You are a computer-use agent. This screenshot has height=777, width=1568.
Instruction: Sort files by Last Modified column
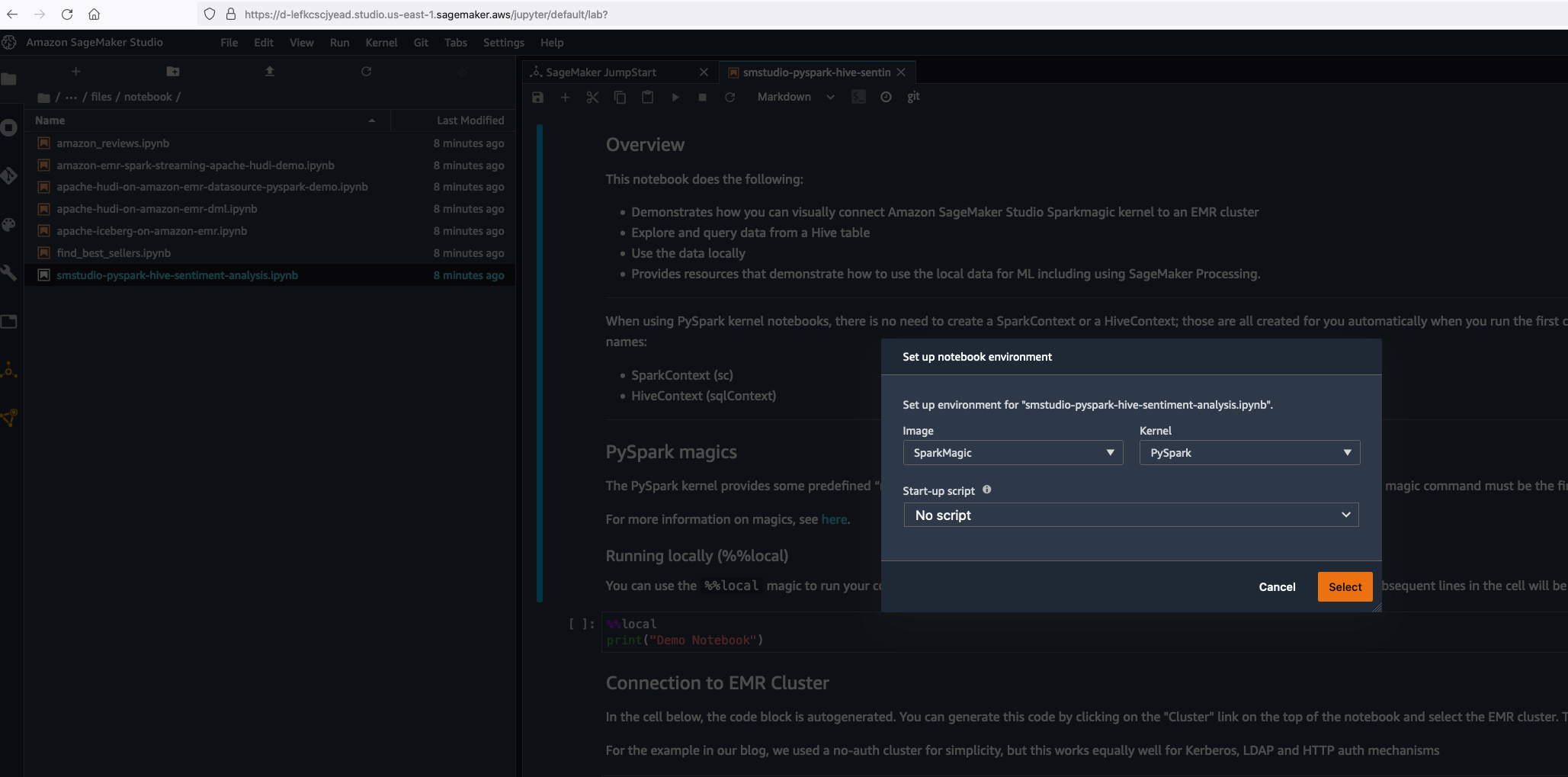click(x=454, y=120)
